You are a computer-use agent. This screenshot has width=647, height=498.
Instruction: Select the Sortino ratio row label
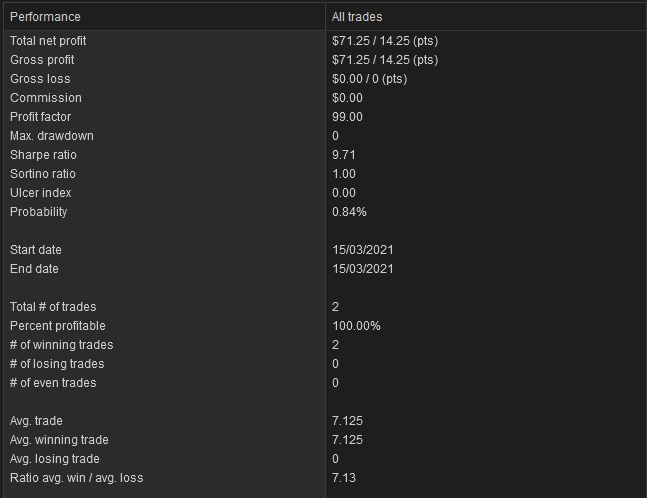(43, 174)
